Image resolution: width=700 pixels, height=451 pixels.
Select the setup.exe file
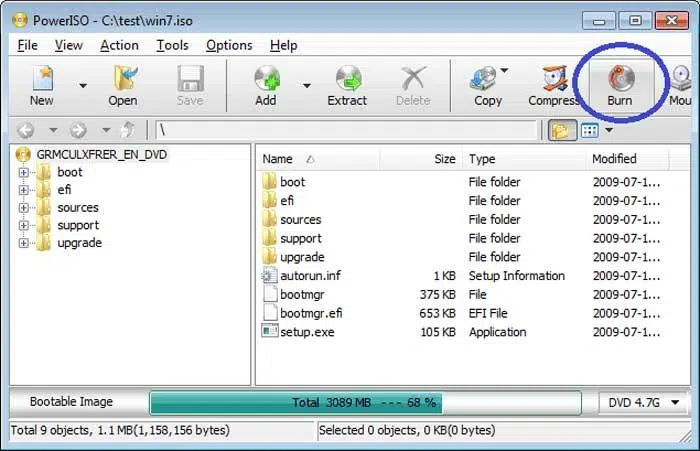tap(307, 332)
